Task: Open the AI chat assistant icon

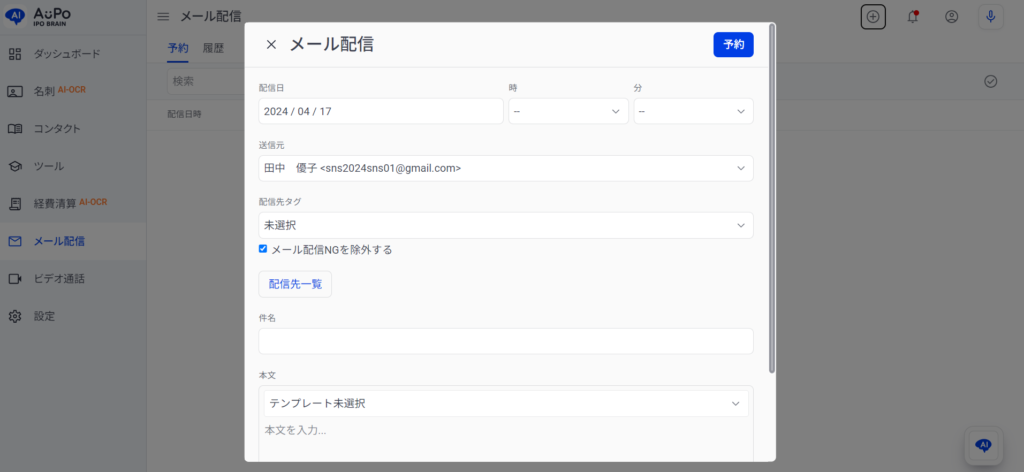Action: (983, 446)
